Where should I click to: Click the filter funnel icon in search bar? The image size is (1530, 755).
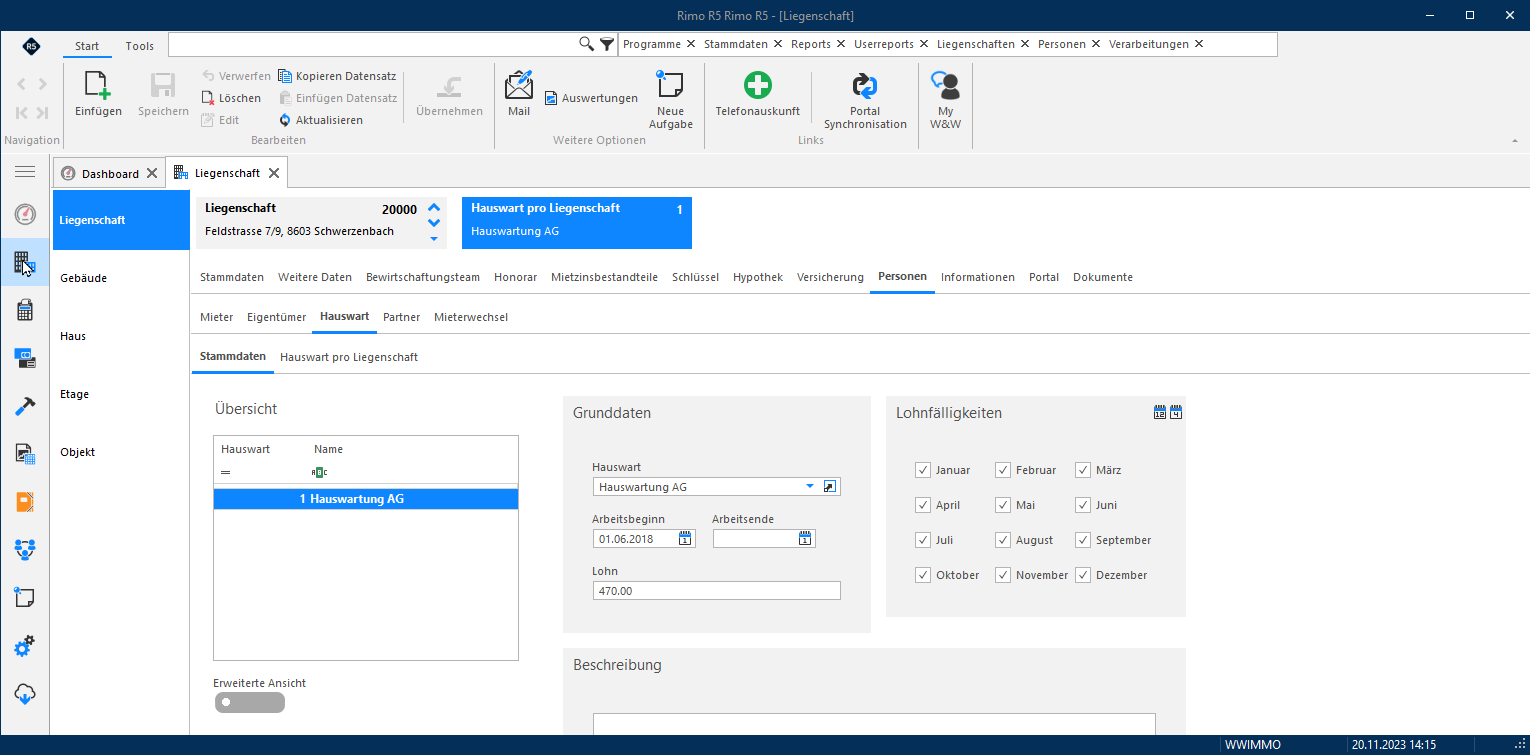607,44
